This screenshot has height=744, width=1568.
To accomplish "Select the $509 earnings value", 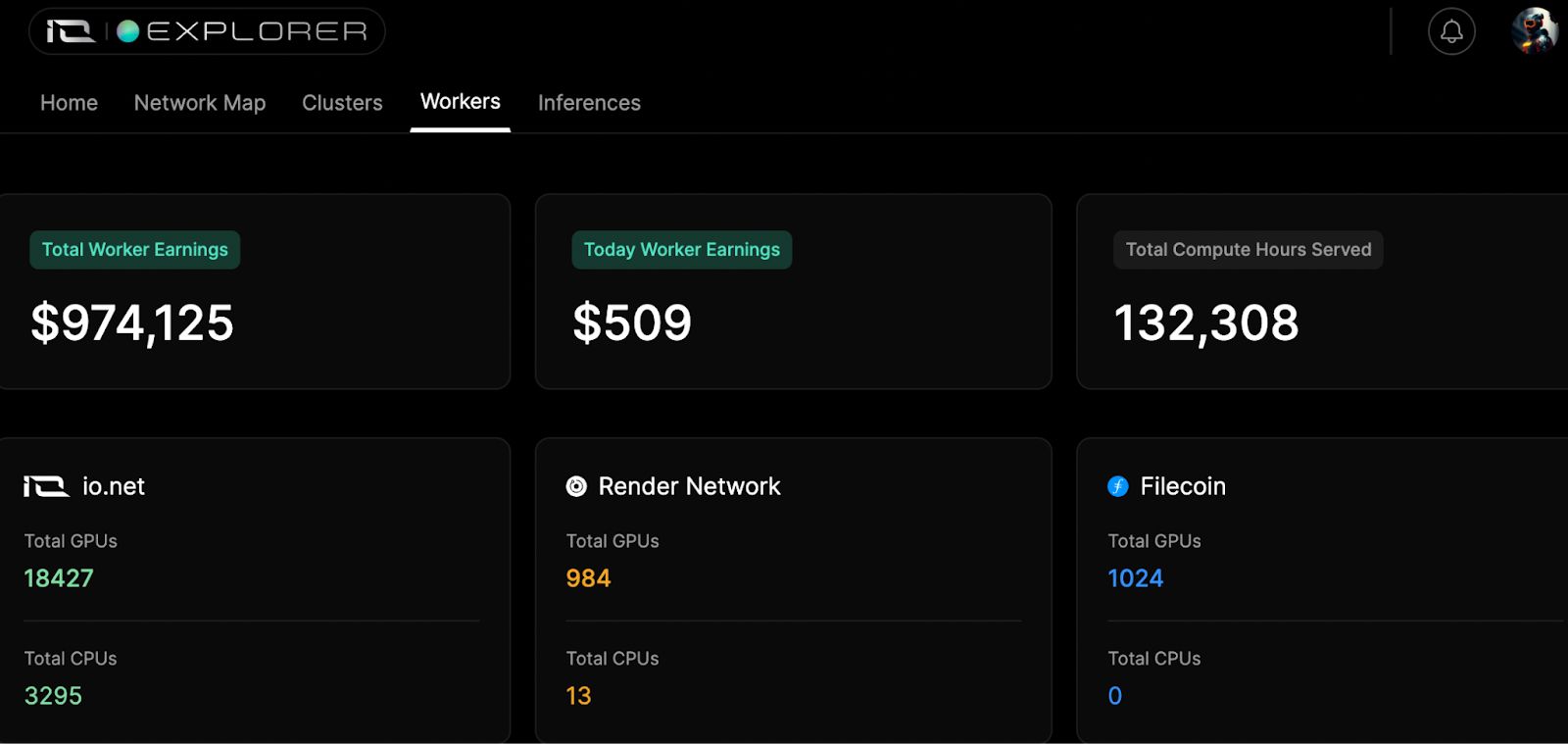I will (x=632, y=323).
